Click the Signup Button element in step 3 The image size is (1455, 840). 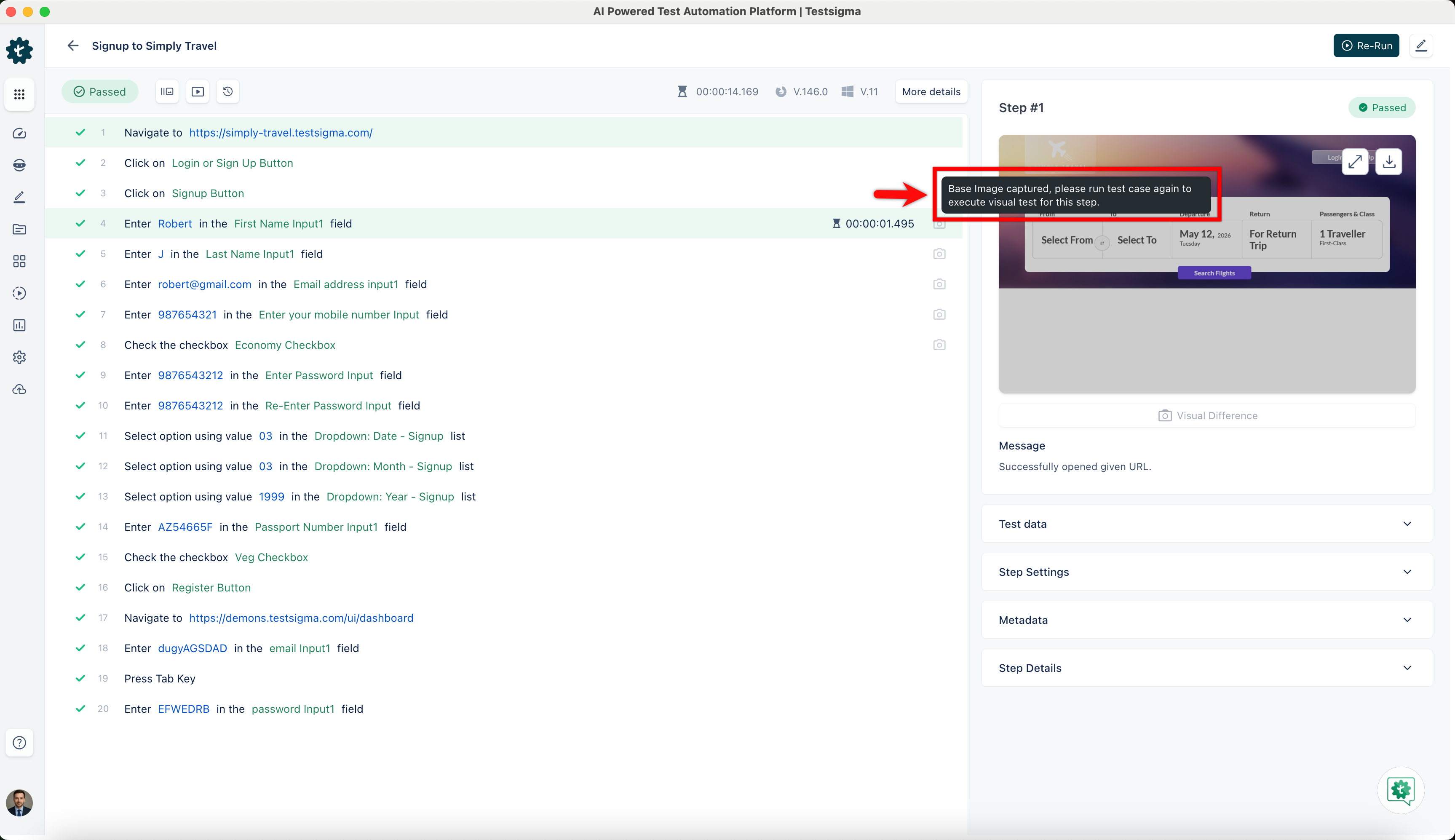[x=208, y=193]
